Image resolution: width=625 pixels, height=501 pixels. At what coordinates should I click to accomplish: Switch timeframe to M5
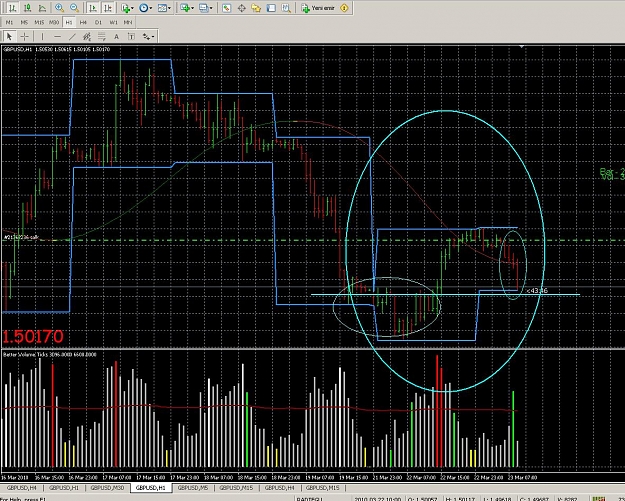(x=24, y=22)
